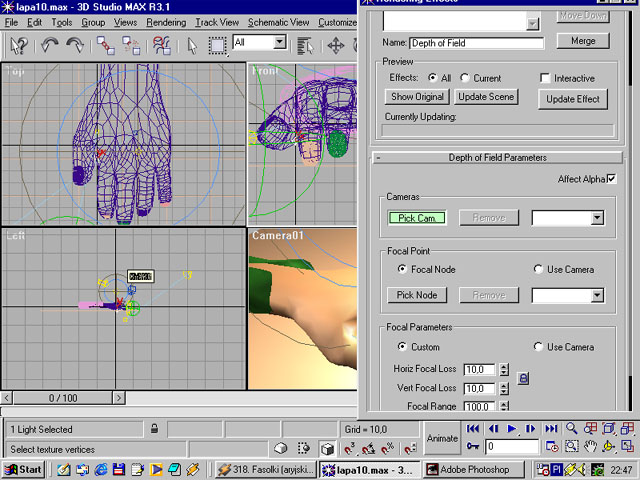Viewport: 640px width, 480px height.
Task: Activate the Select Object arrow tool
Action: click(192, 45)
